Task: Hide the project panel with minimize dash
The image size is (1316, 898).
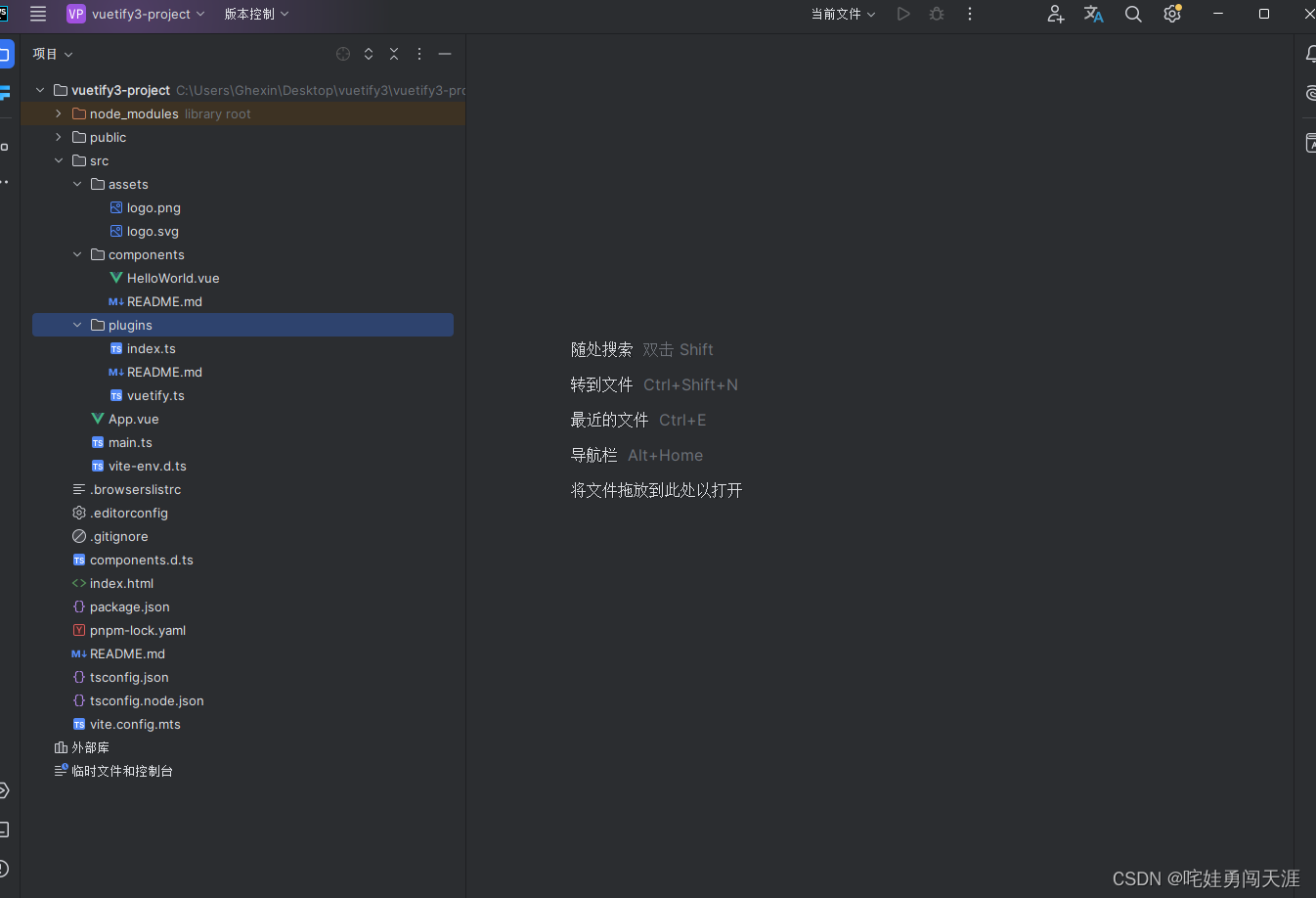Action: point(445,54)
